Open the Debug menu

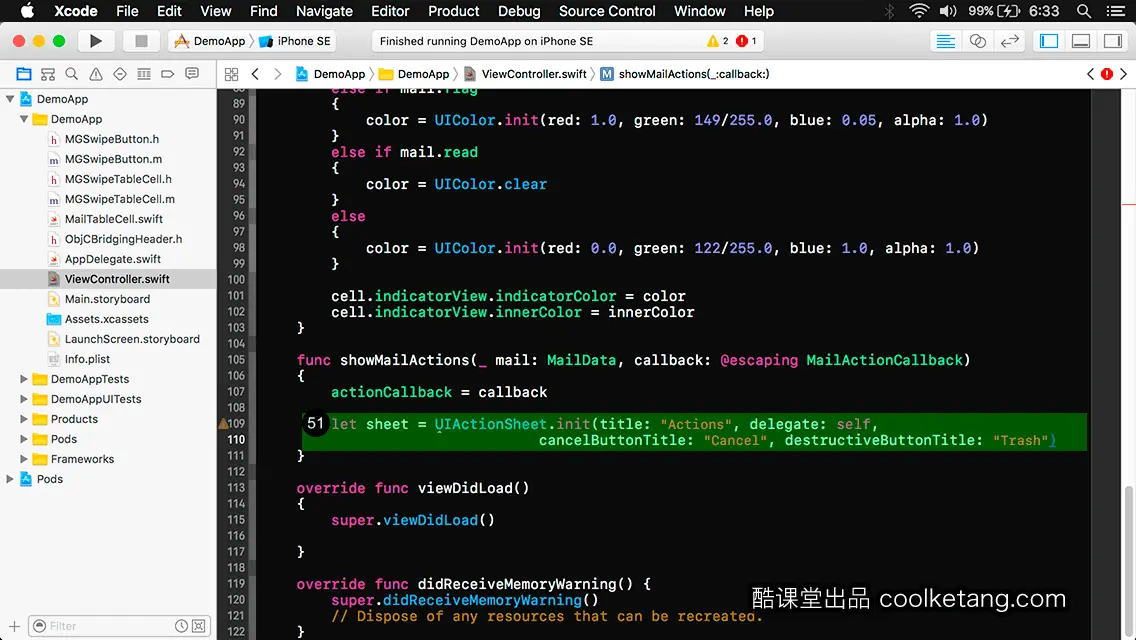click(519, 11)
